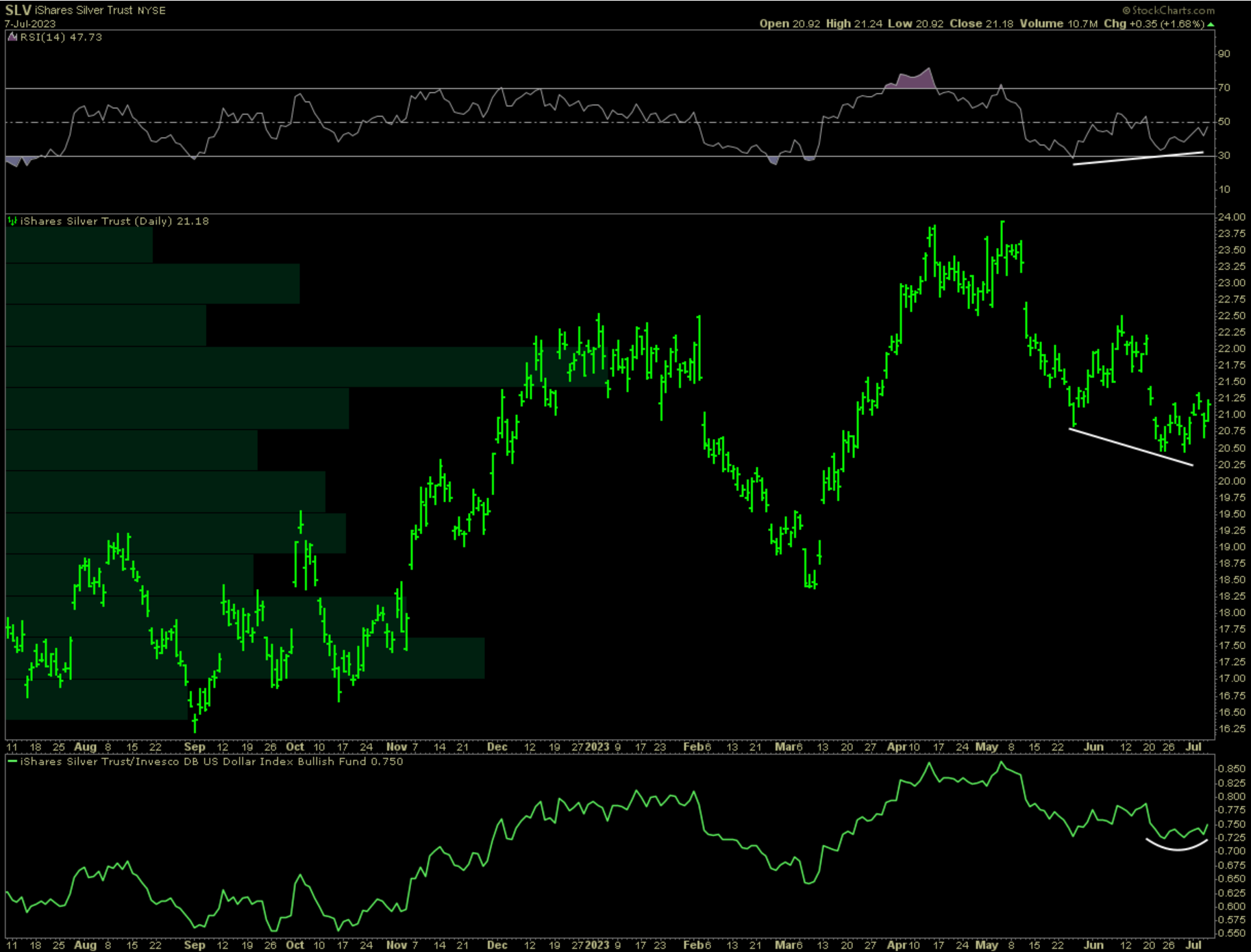Image resolution: width=1251 pixels, height=952 pixels.
Task: Click the 0.850 ratio axis label
Action: point(1232,769)
